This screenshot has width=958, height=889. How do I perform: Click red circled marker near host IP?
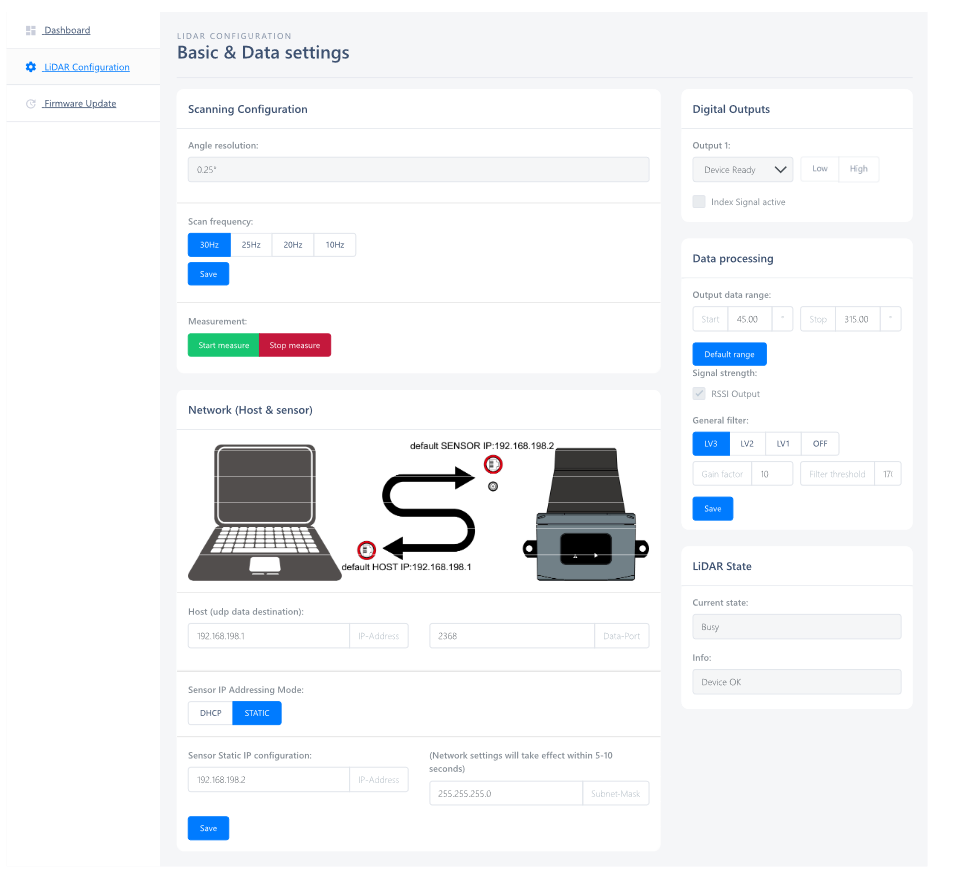click(367, 549)
